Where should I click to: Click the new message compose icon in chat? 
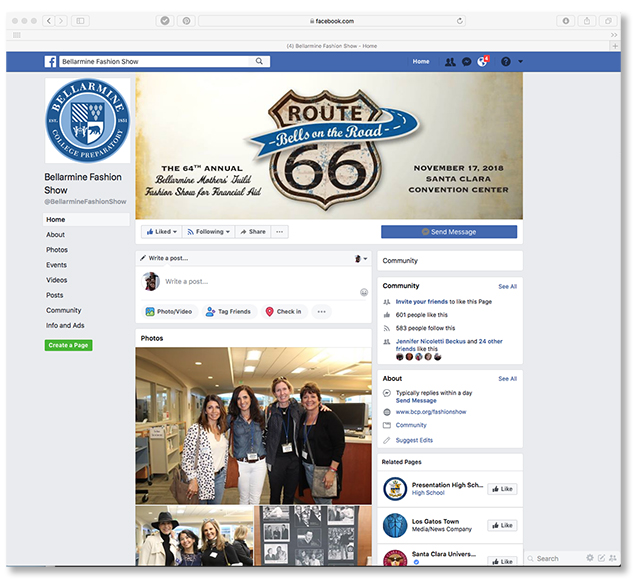(x=601, y=558)
